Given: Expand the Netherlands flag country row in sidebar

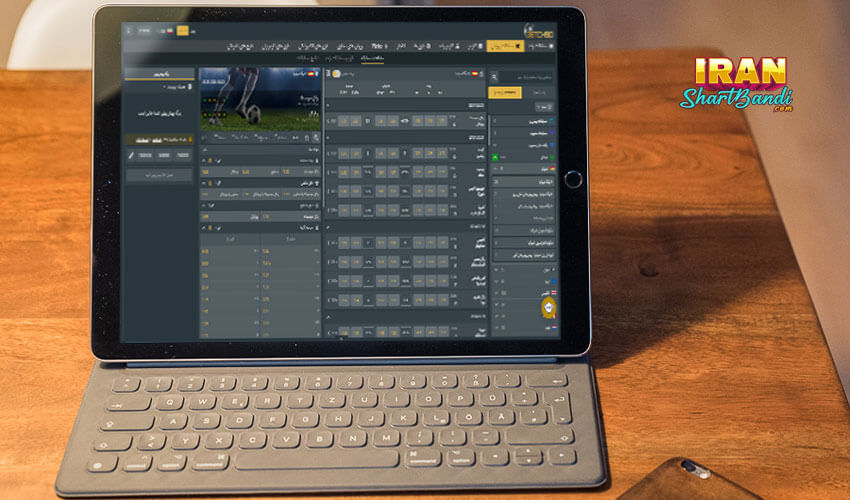Looking at the screenshot, I should tap(525, 328).
